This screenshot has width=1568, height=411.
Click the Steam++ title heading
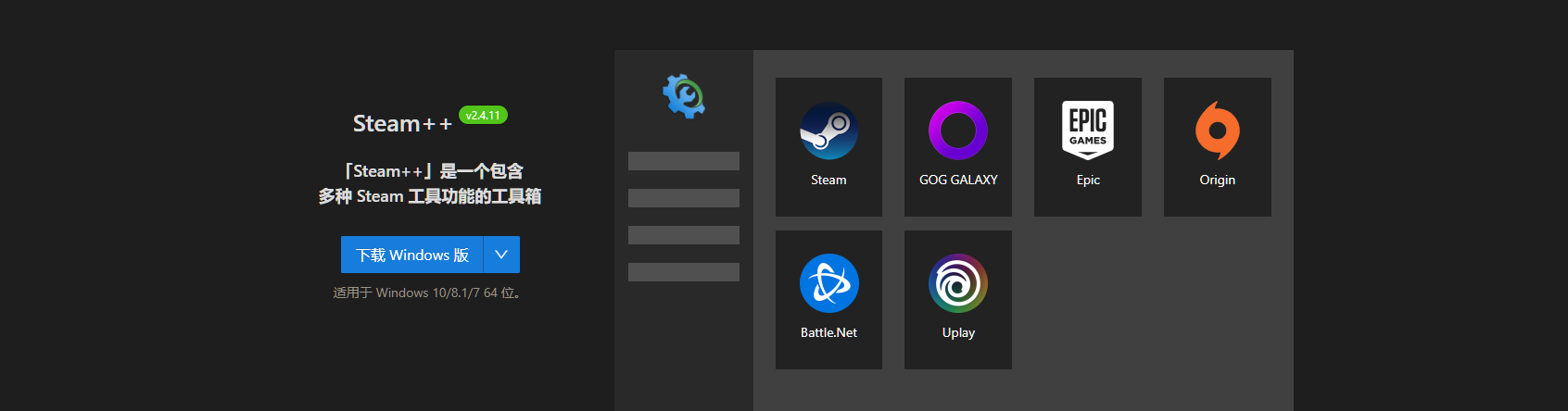click(x=402, y=124)
